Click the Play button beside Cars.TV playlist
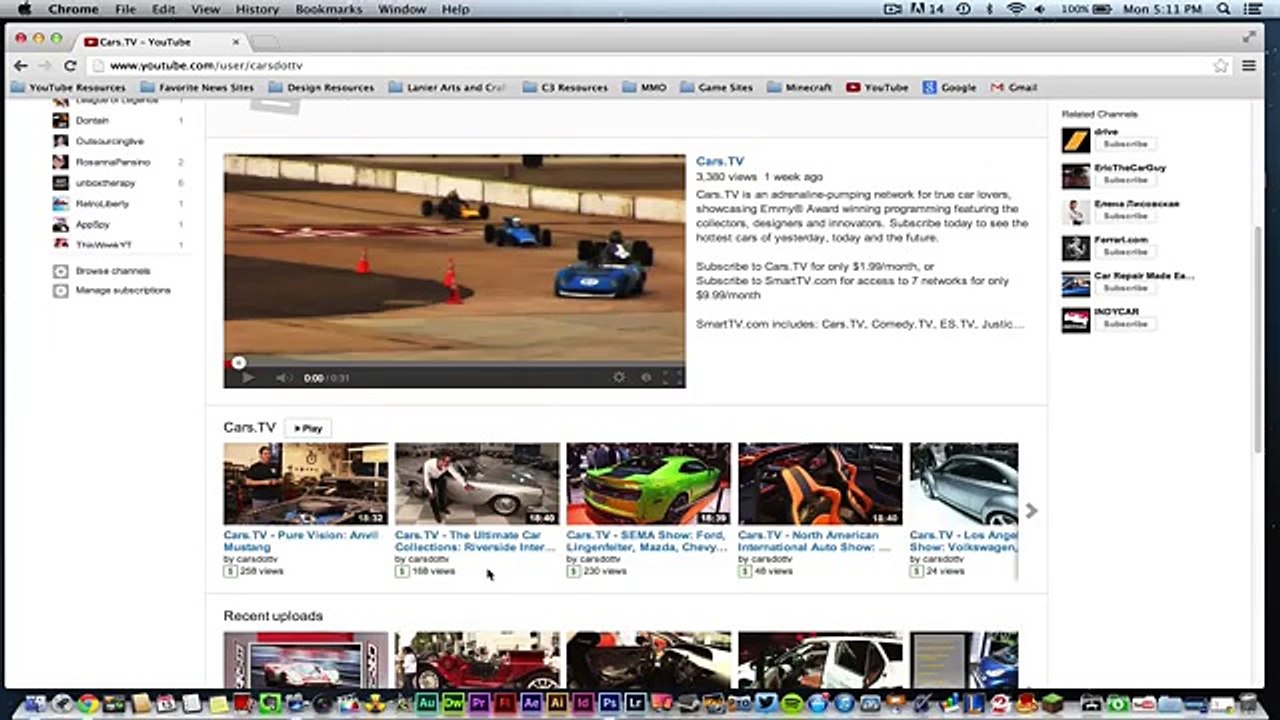The height and width of the screenshot is (720, 1280). (308, 428)
